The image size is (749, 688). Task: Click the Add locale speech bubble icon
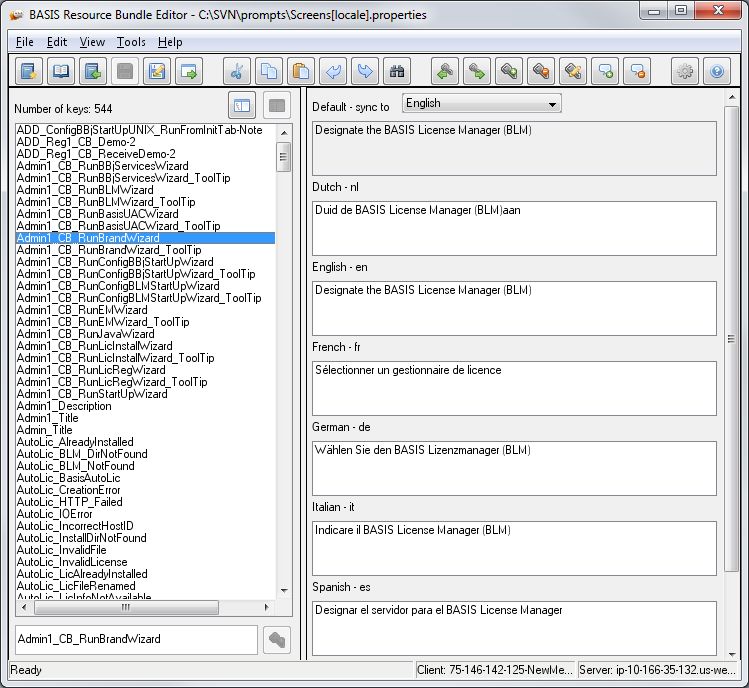point(605,72)
